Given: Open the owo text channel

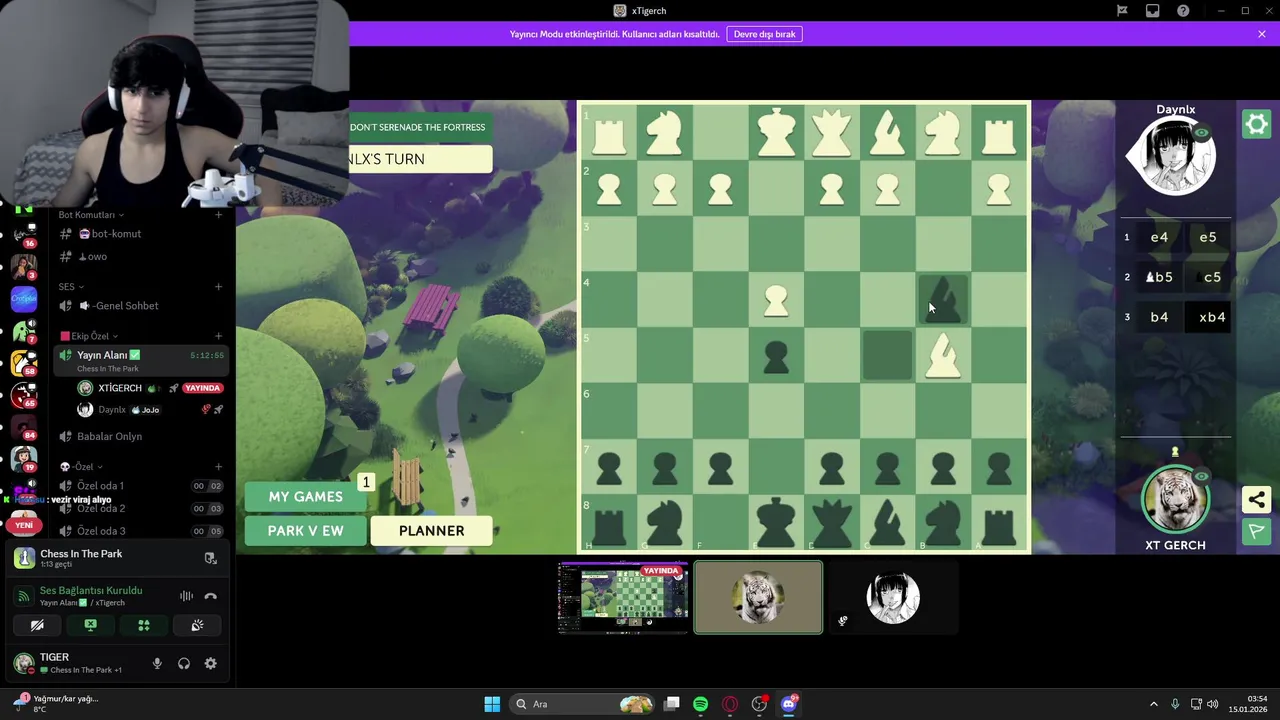Looking at the screenshot, I should point(141,257).
